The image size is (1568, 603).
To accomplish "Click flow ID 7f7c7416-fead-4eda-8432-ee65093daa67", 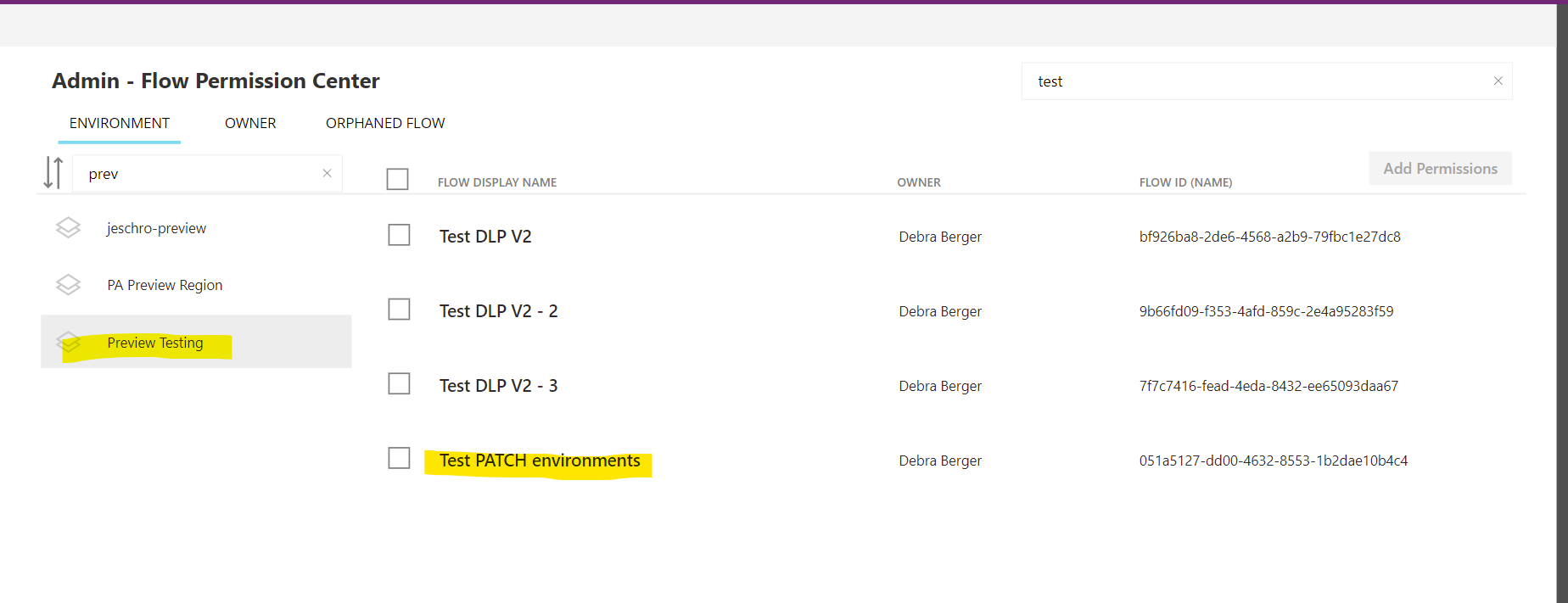I will (1268, 386).
